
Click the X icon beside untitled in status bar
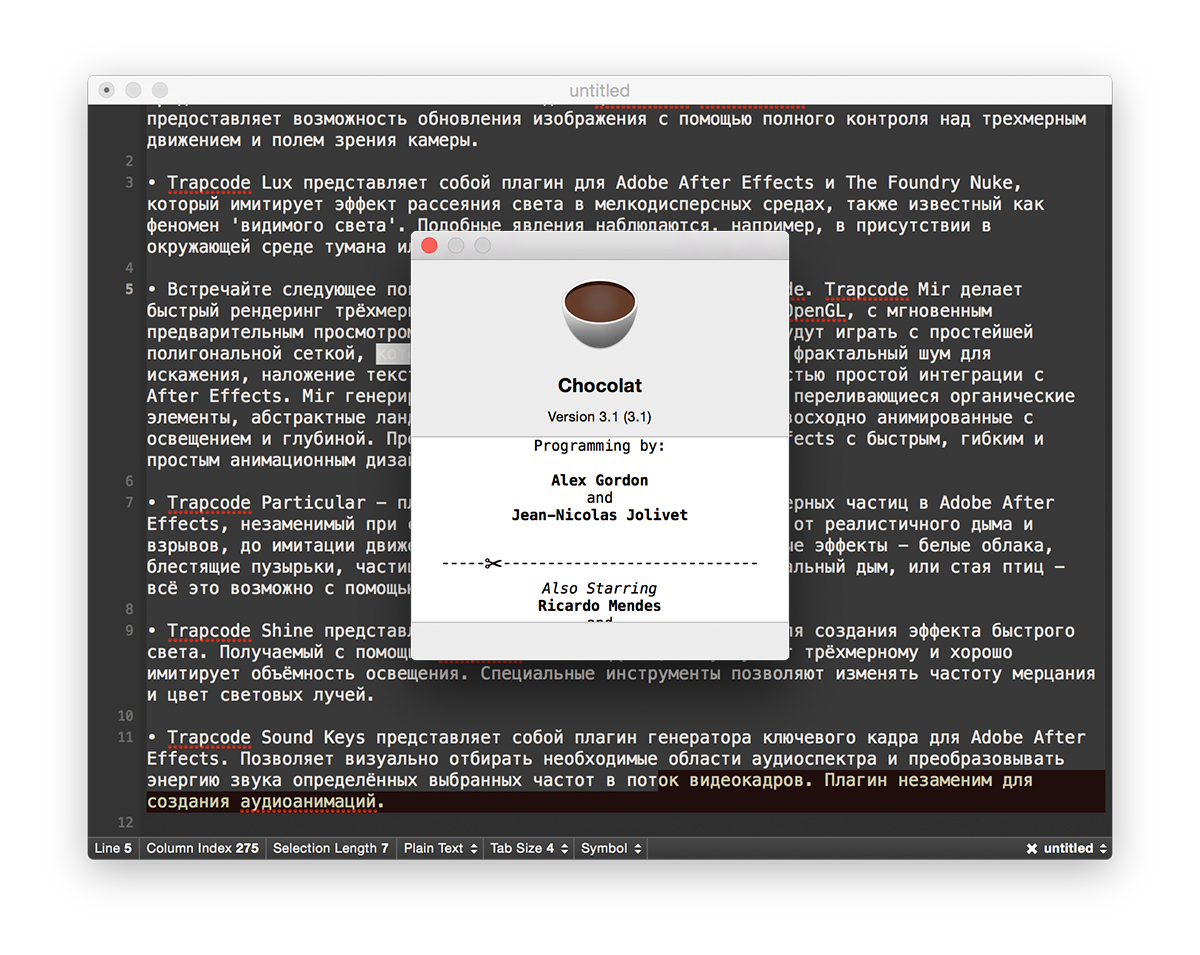point(1031,848)
